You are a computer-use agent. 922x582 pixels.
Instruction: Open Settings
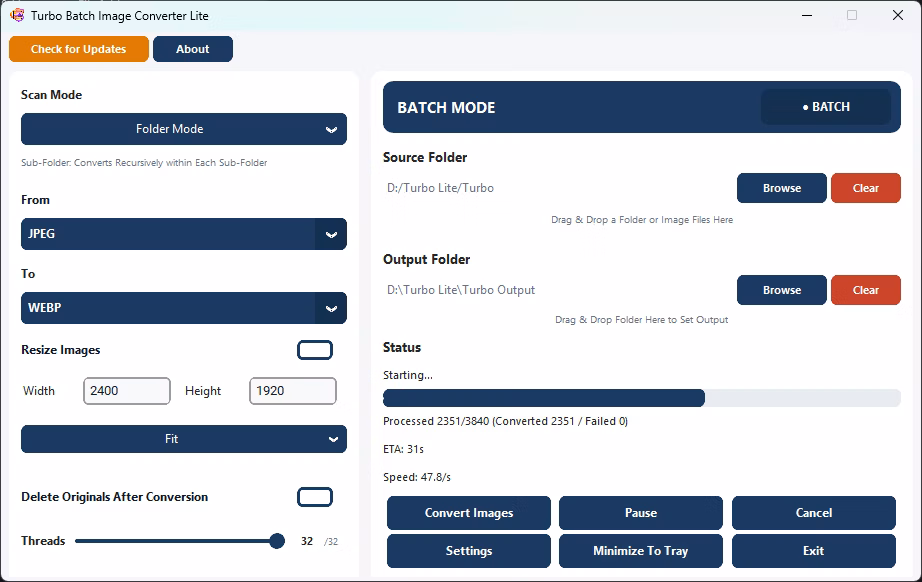point(469,551)
